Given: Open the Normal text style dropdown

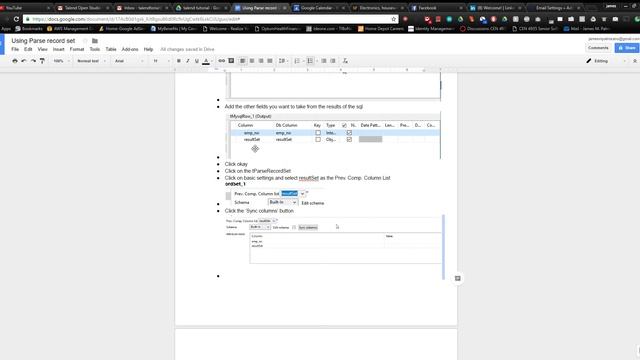Looking at the screenshot, I should pyautogui.click(x=91, y=61).
